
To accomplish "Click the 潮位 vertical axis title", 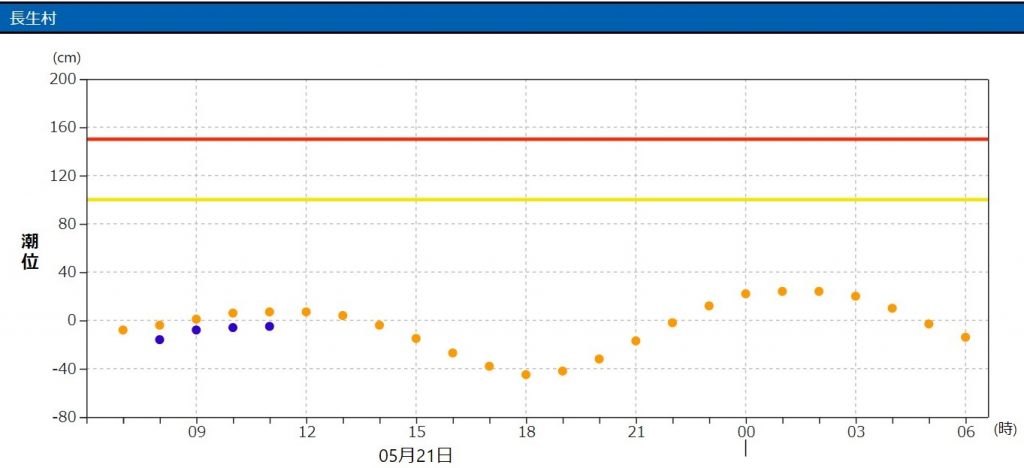I will 29,252.
